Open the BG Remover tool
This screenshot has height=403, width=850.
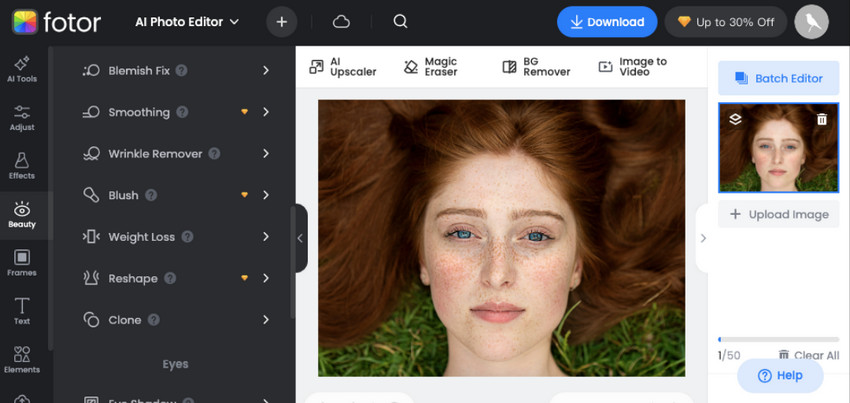pos(536,67)
